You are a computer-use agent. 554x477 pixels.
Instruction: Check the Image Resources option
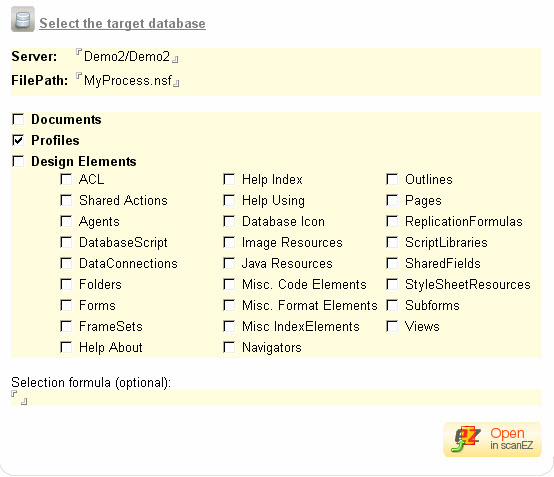[229, 242]
